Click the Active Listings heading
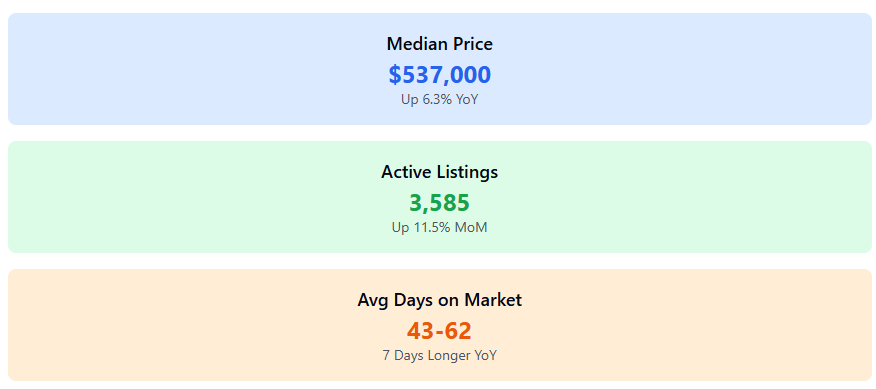The height and width of the screenshot is (389, 876). (440, 172)
